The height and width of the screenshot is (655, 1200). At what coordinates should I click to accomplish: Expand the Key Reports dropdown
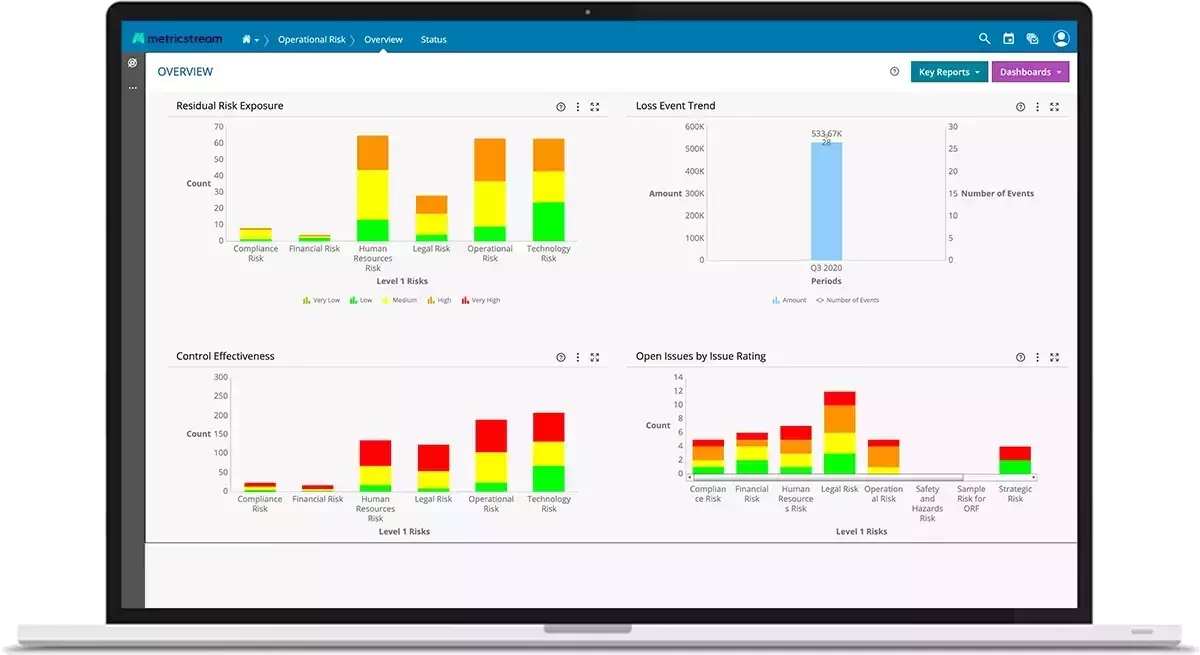[949, 72]
